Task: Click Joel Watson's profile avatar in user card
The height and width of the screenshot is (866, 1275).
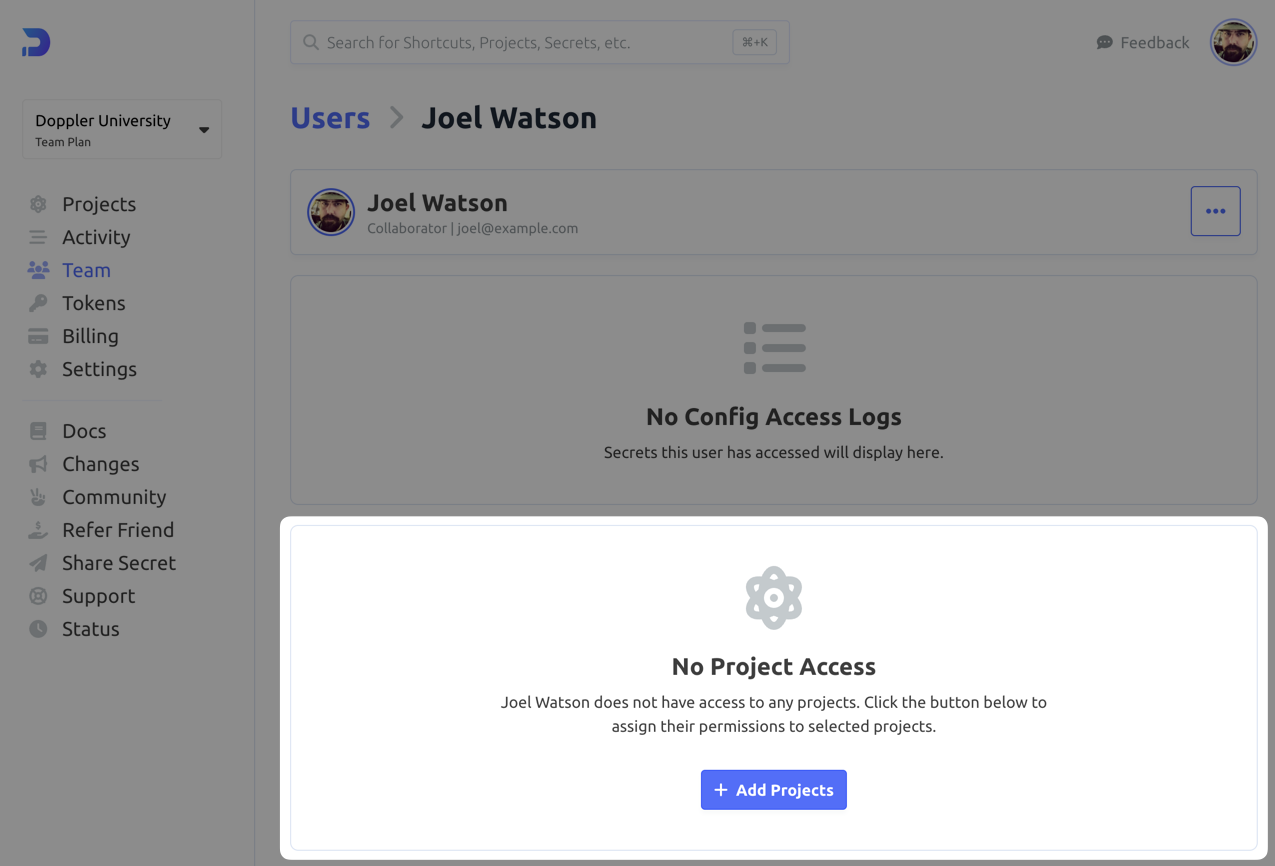Action: 331,212
